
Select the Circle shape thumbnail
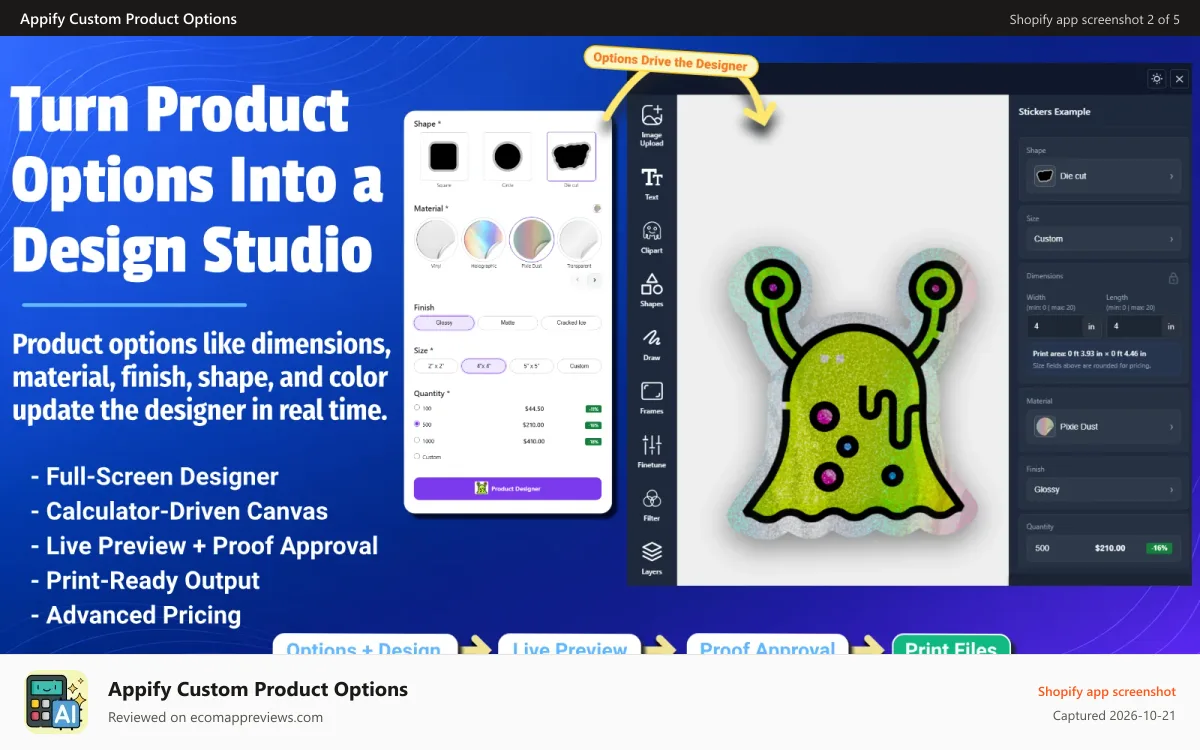507,157
